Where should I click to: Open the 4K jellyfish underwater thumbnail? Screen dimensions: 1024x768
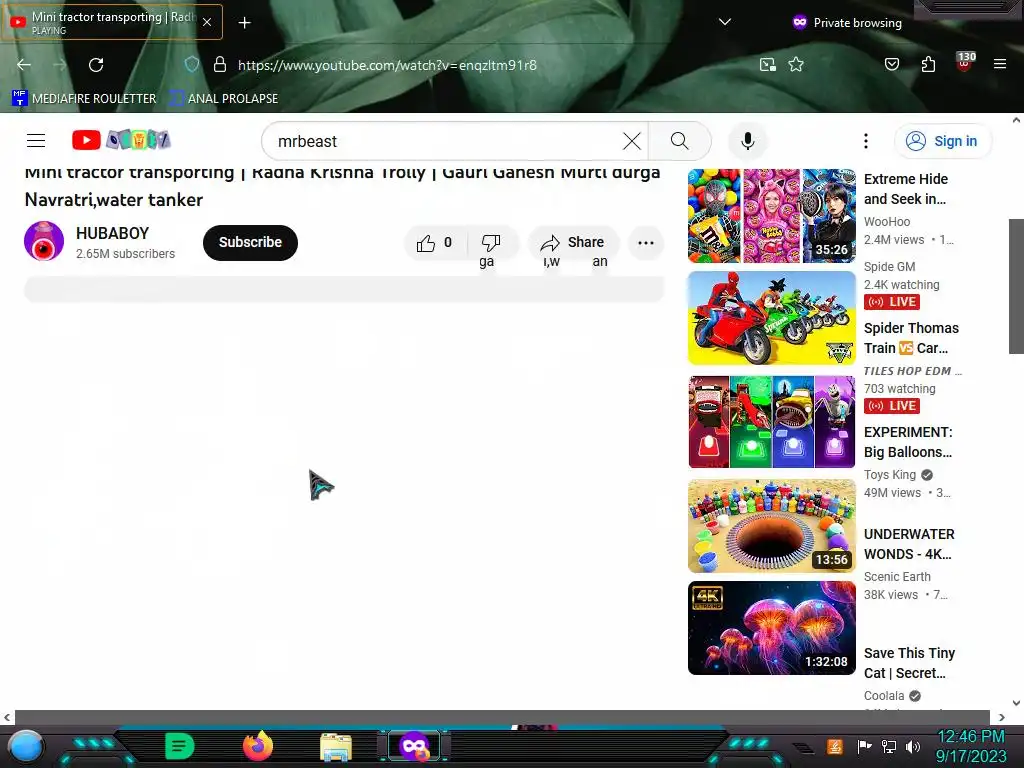click(x=771, y=628)
